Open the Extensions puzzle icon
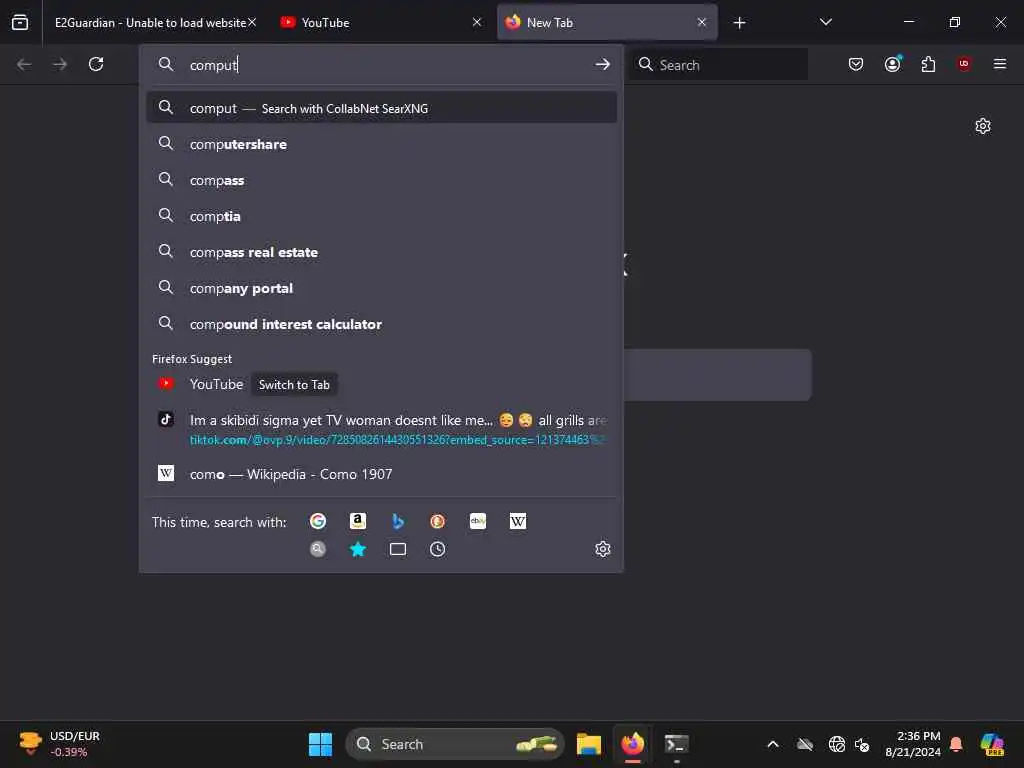This screenshot has height=768, width=1024. click(928, 64)
